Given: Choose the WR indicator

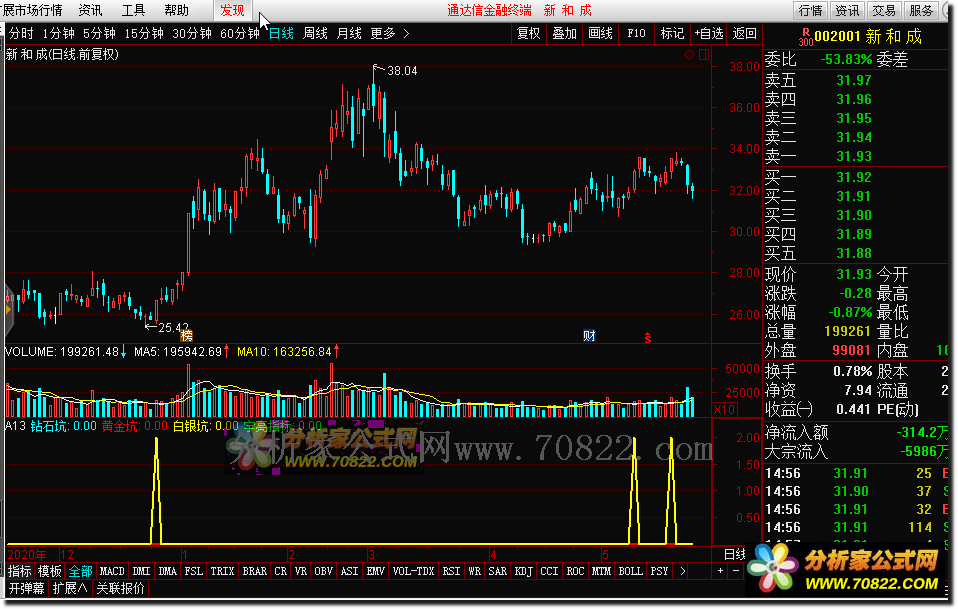Looking at the screenshot, I should click(x=475, y=571).
